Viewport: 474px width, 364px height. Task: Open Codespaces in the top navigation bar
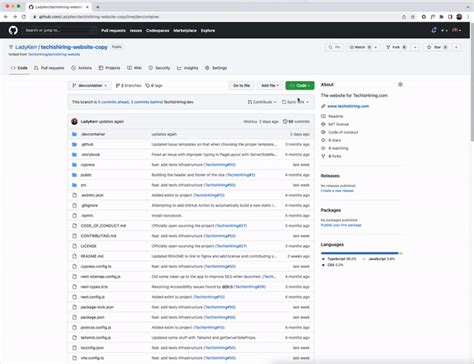click(x=158, y=31)
